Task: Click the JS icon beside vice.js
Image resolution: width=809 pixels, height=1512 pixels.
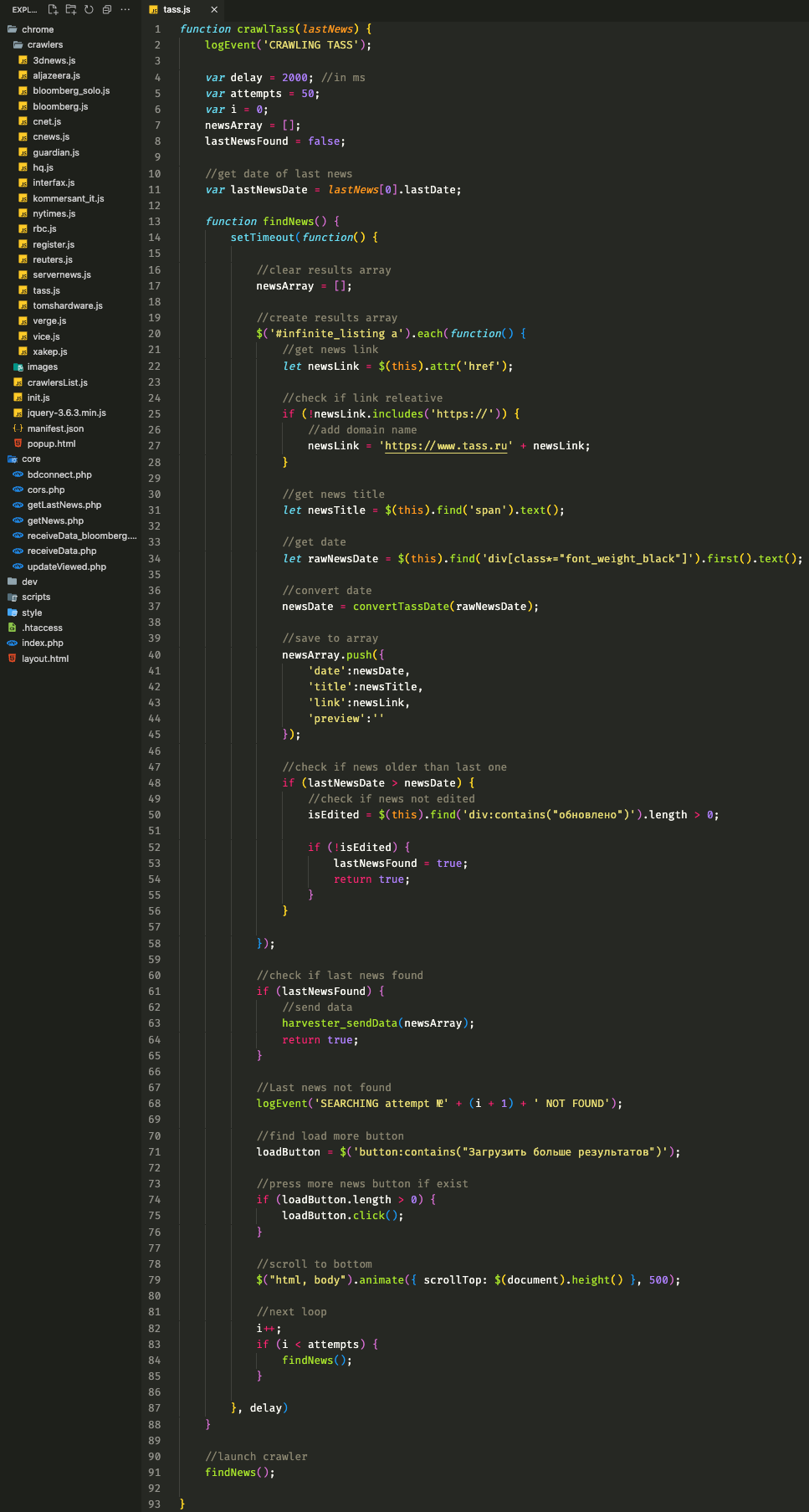Action: tap(23, 336)
